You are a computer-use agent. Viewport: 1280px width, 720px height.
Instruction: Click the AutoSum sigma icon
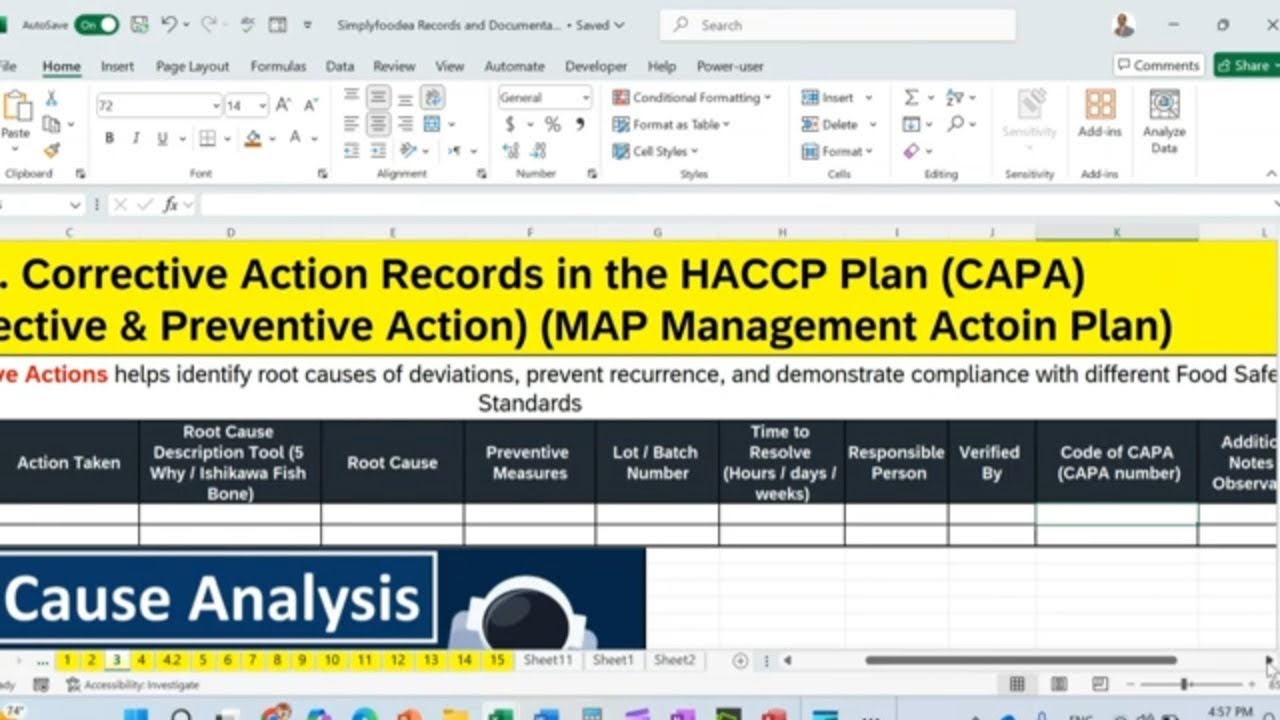pyautogui.click(x=911, y=98)
